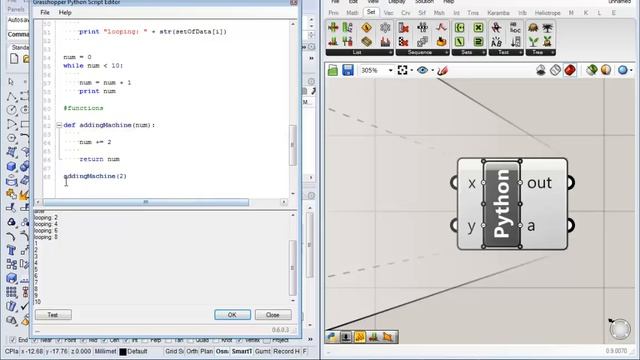Open the File menu in script editor
640x360 pixels.
coord(45,13)
